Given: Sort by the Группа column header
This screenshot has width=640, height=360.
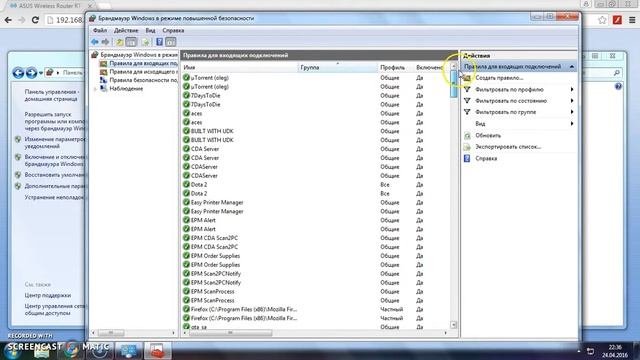Looking at the screenshot, I should pyautogui.click(x=338, y=67).
